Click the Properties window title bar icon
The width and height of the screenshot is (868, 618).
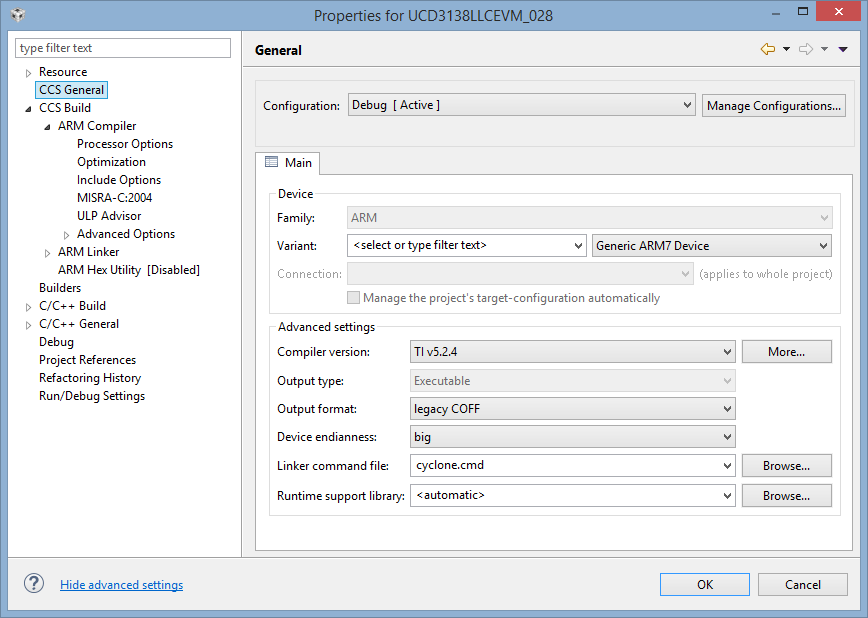click(x=18, y=14)
